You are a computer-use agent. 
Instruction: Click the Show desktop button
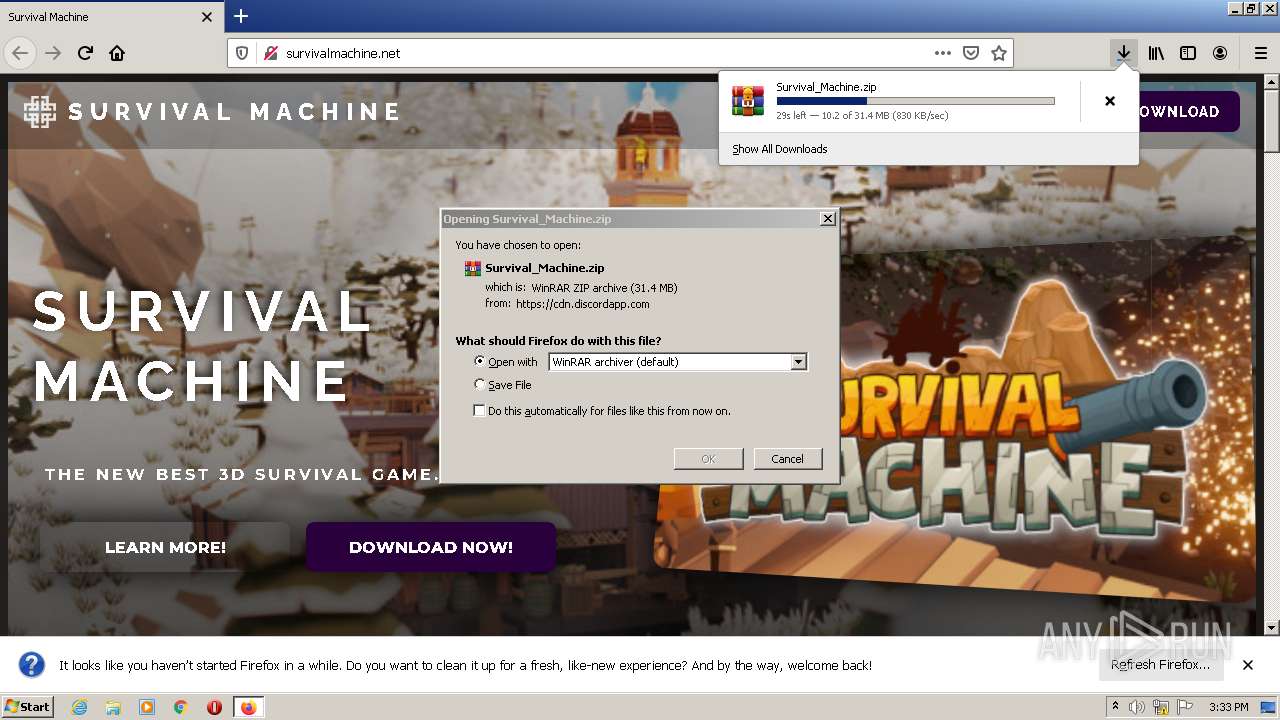(1270, 707)
